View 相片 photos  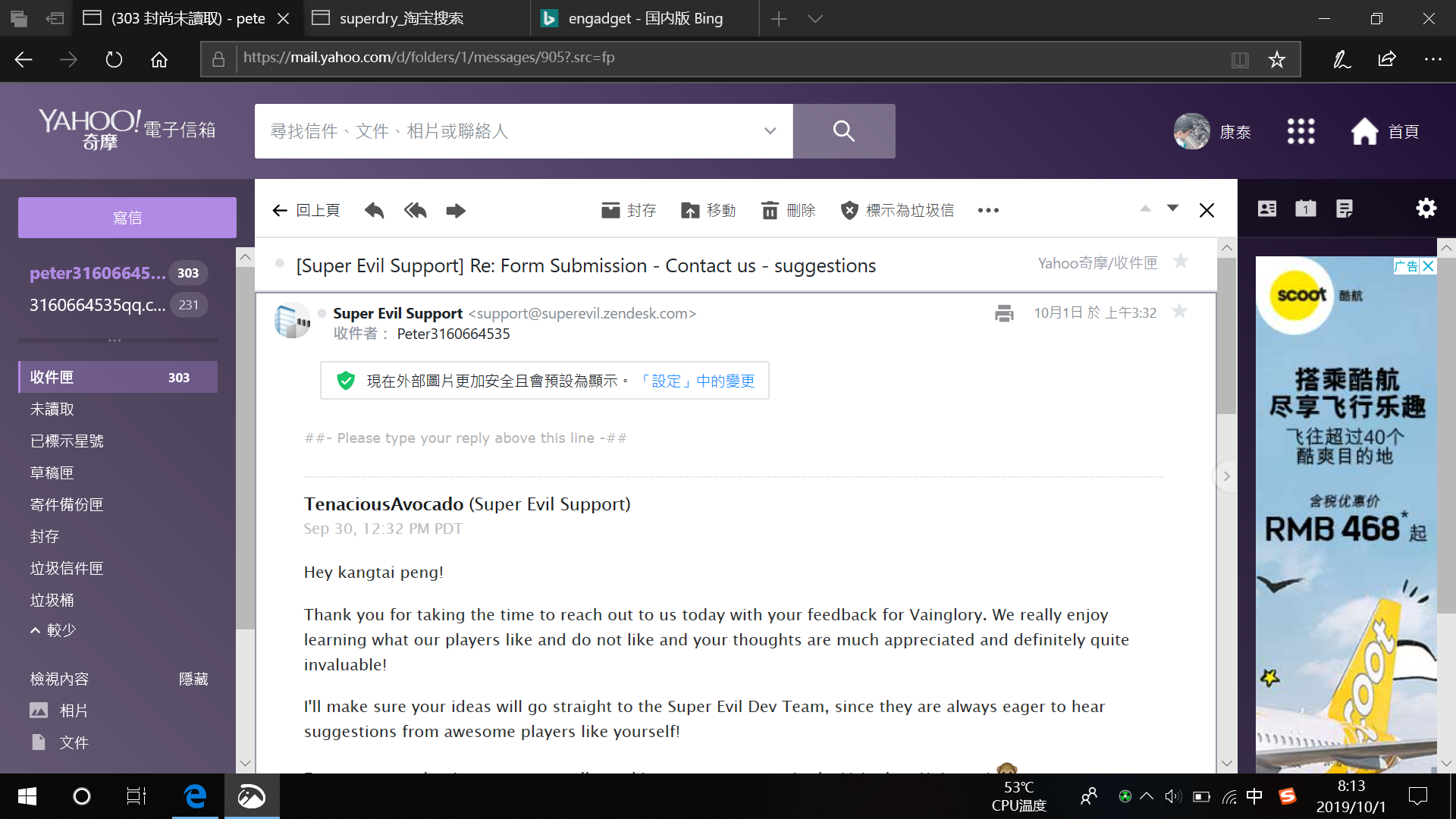pyautogui.click(x=59, y=711)
